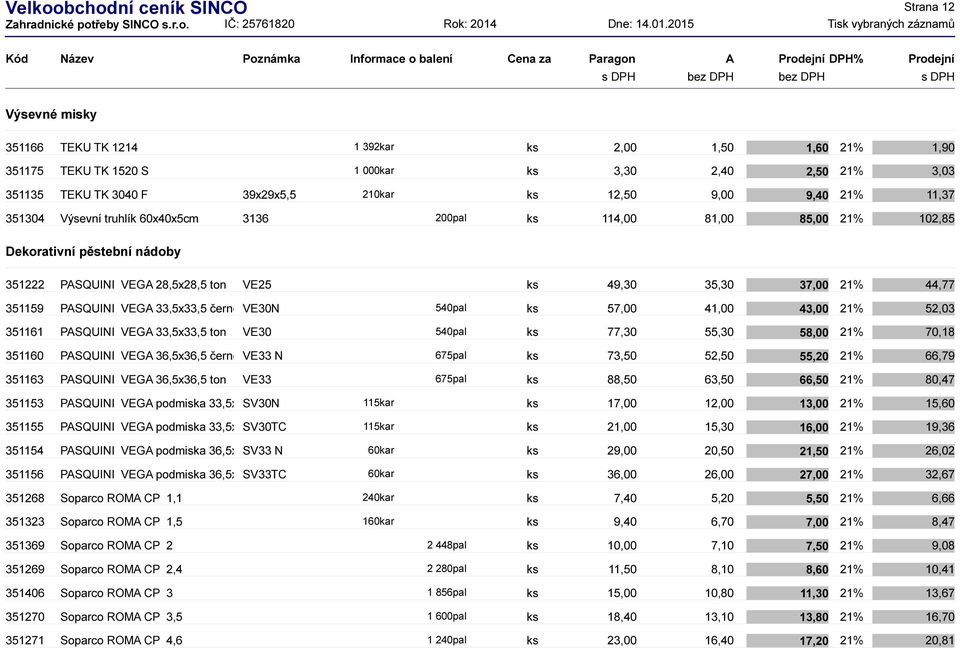Click the packaging value '200pal'

click(x=451, y=218)
